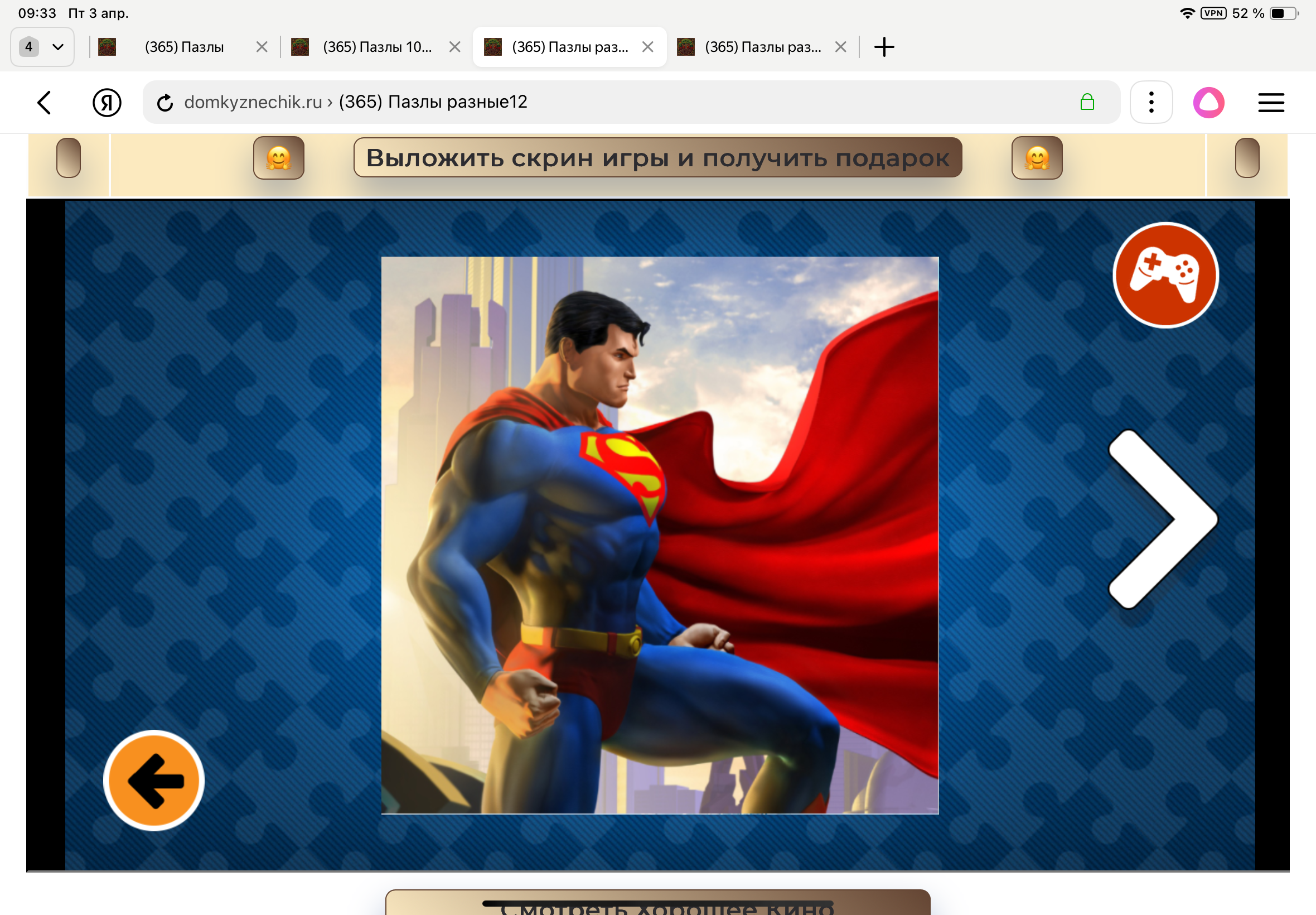Reload page with refresh icon
The width and height of the screenshot is (1316, 915).
[165, 103]
